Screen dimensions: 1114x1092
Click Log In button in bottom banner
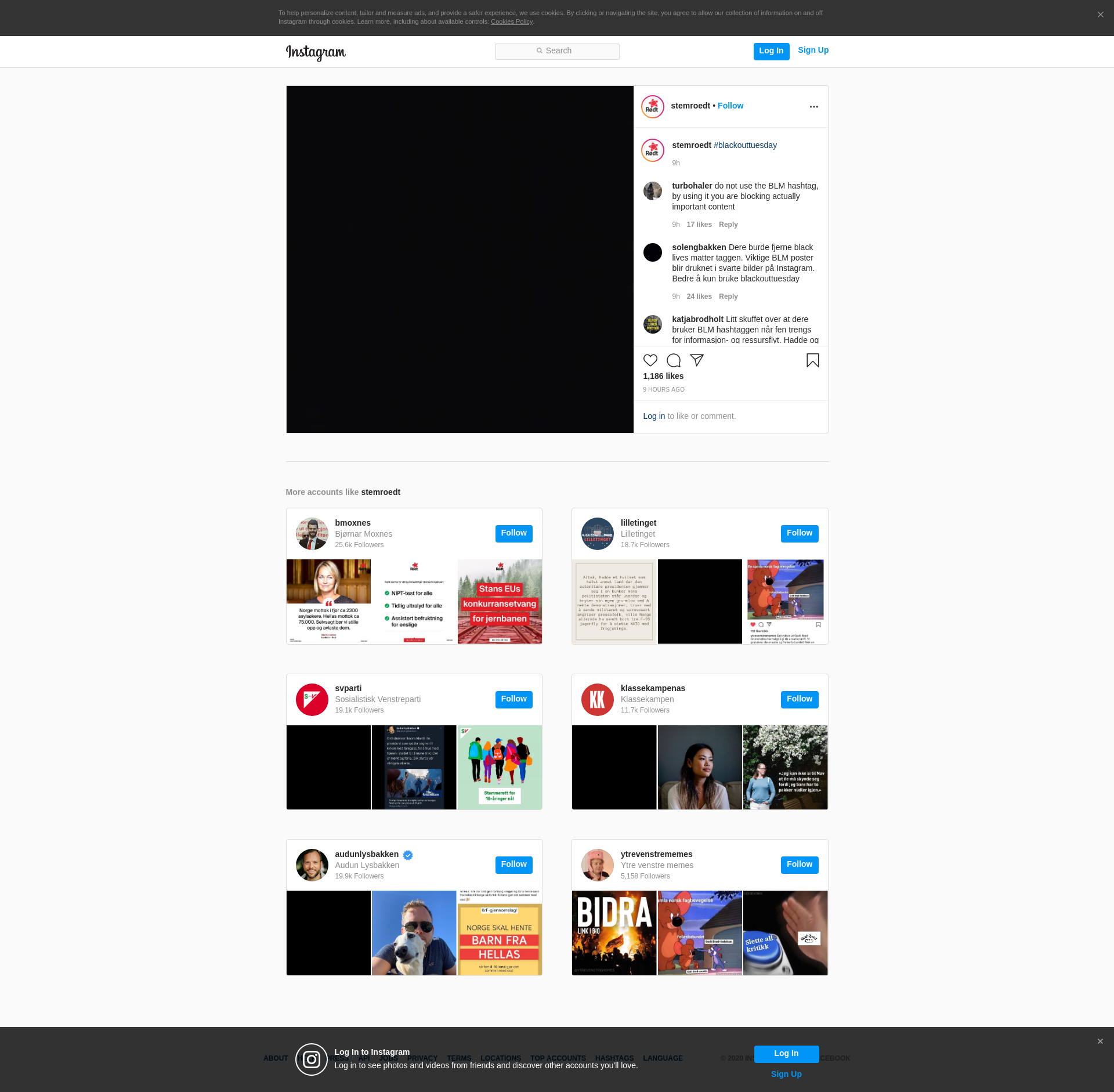[x=786, y=1054]
